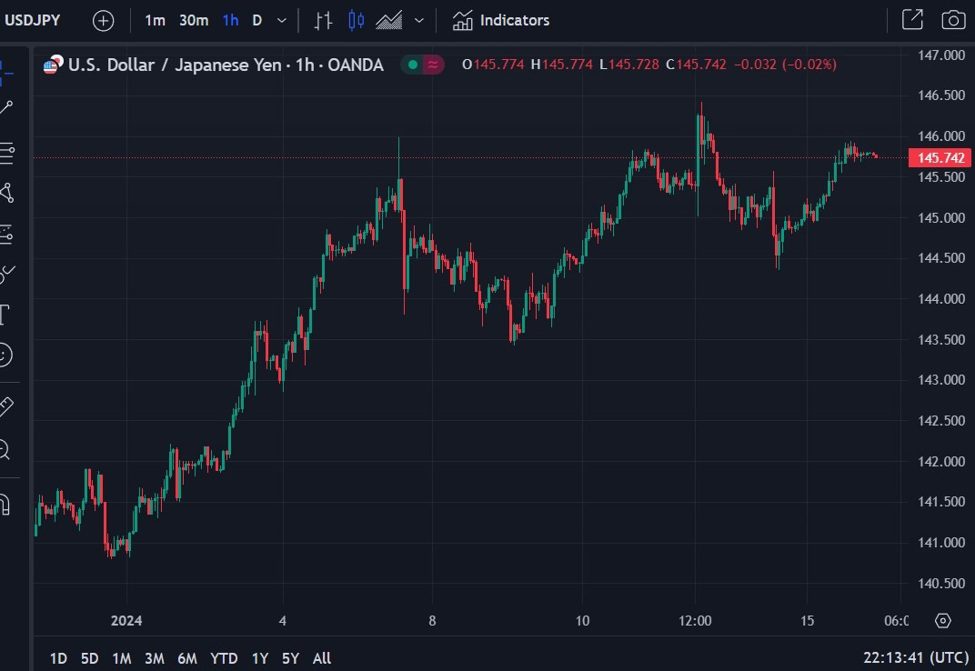This screenshot has width=975, height=671.
Task: Open the Fibonacci retracement tool
Action: [5, 153]
